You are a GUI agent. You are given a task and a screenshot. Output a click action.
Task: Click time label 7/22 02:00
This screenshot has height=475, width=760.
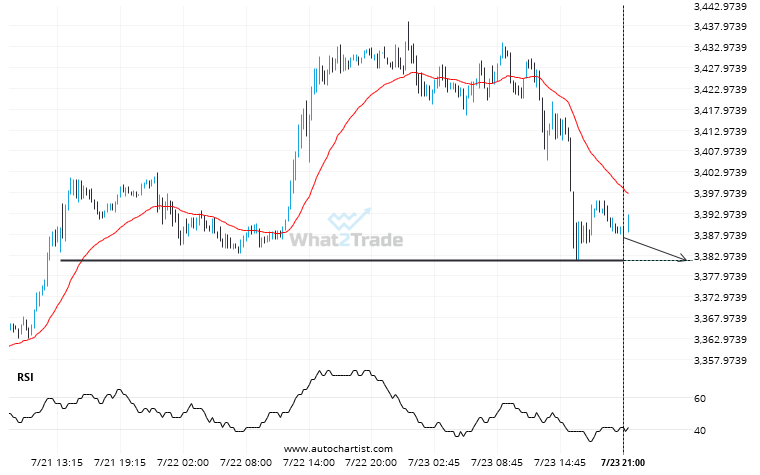(x=183, y=462)
